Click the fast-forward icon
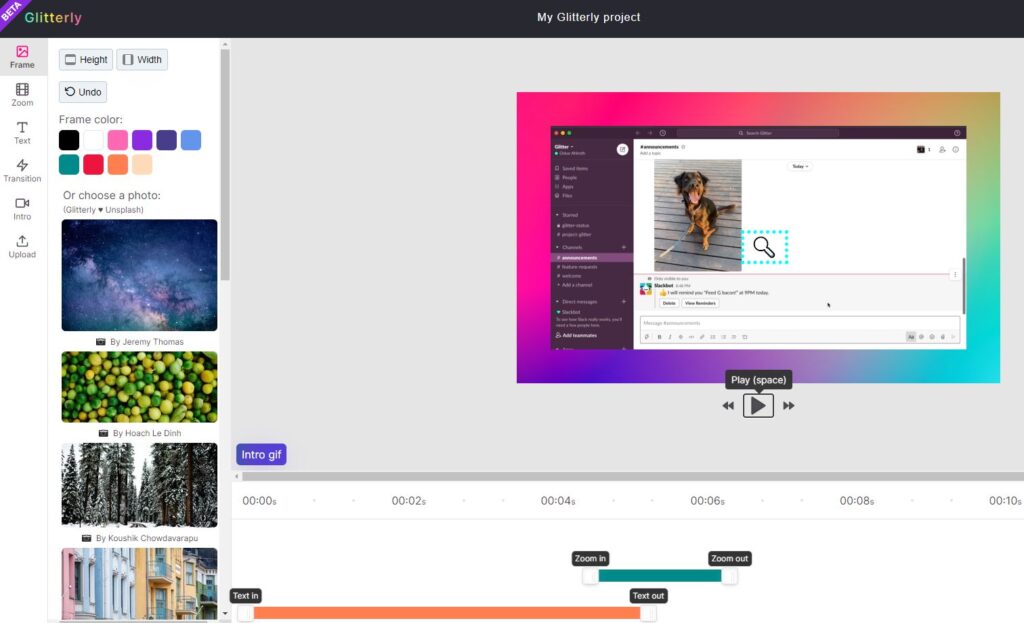Viewport: 1024px width, 623px height. click(x=789, y=406)
